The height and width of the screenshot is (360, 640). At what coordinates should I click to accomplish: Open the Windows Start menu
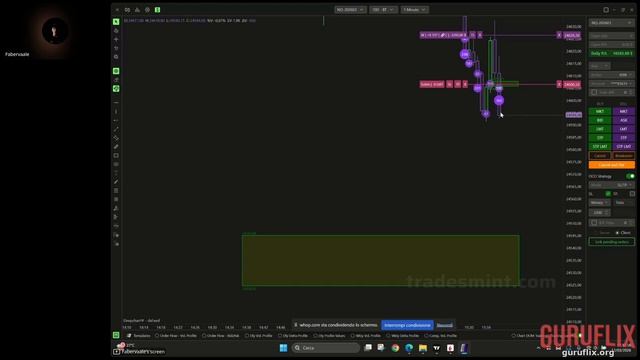click(x=283, y=348)
